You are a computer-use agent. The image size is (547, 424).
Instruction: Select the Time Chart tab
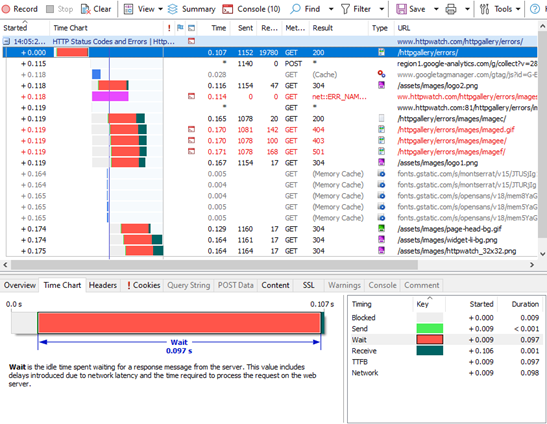62,285
